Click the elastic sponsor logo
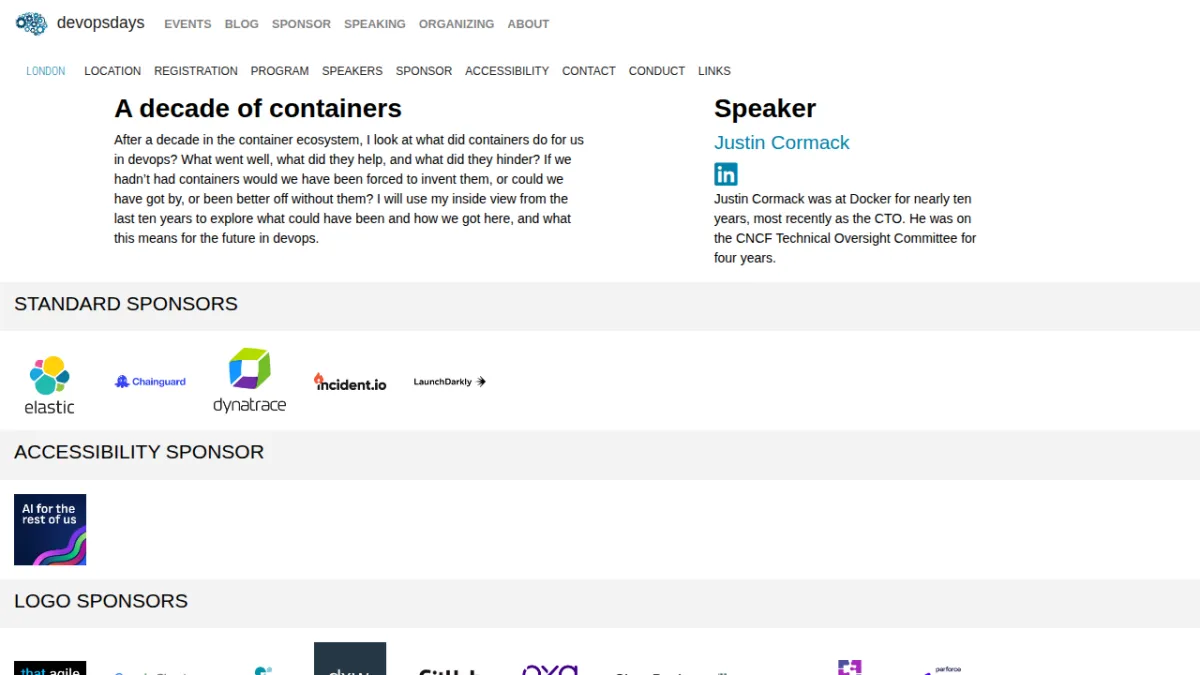Viewport: 1200px width, 675px height. coord(50,385)
